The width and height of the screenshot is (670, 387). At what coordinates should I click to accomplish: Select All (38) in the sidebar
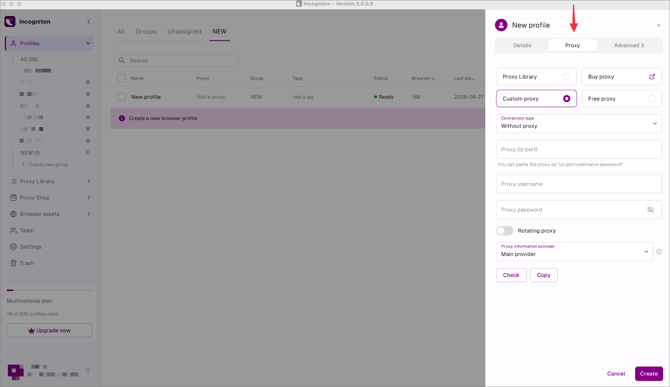(29, 59)
